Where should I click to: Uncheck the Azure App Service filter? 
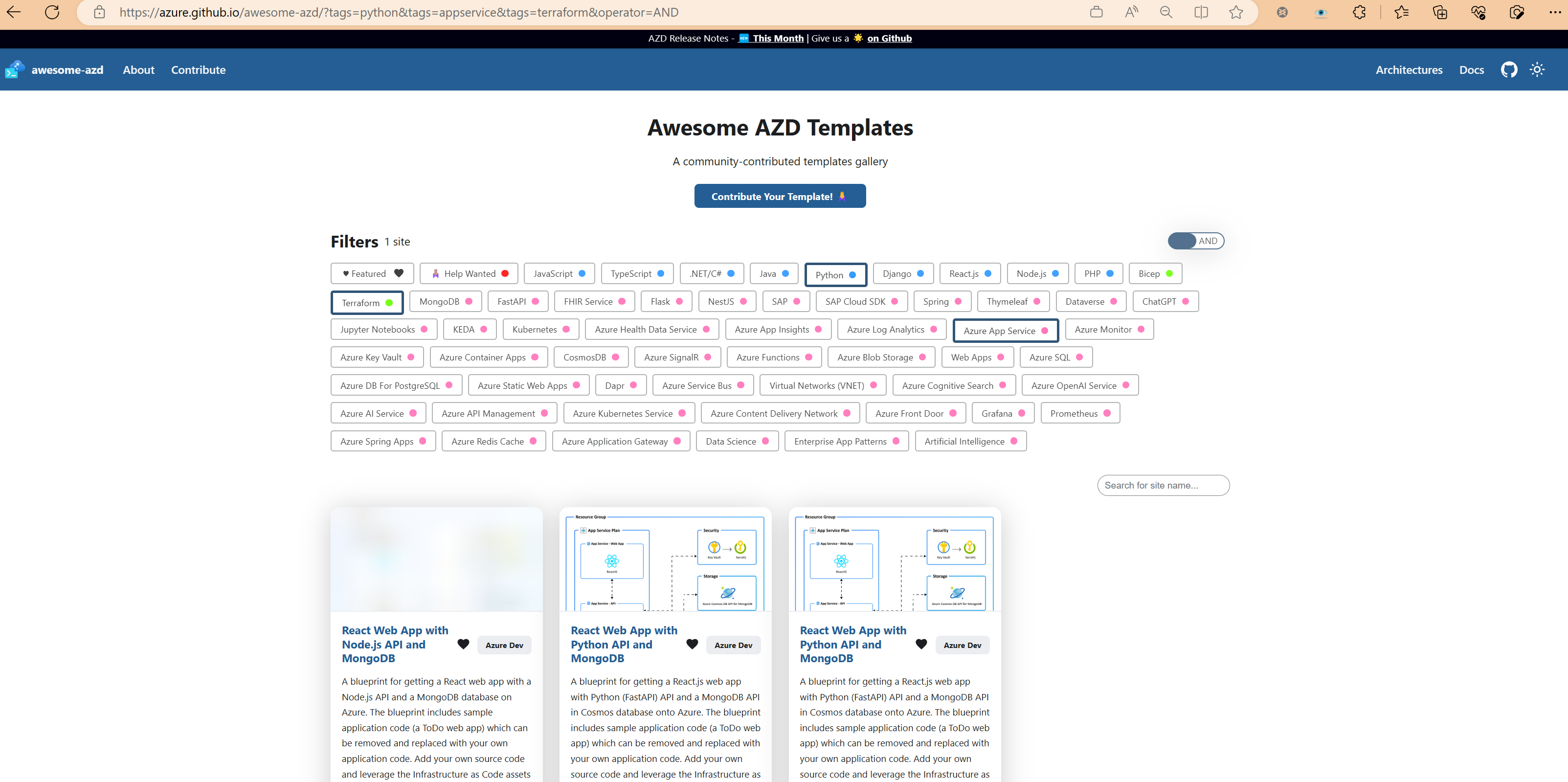[1005, 331]
